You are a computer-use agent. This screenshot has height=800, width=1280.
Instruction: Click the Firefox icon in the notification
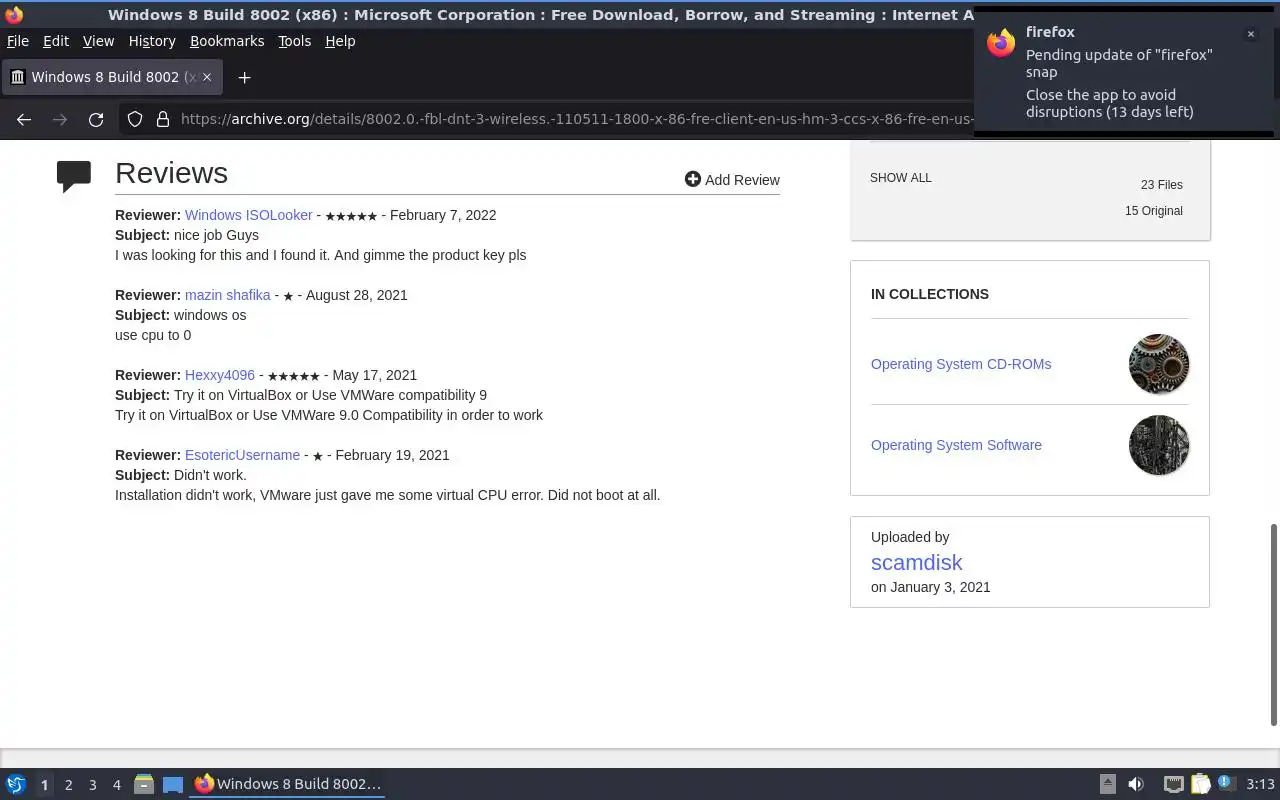1001,43
